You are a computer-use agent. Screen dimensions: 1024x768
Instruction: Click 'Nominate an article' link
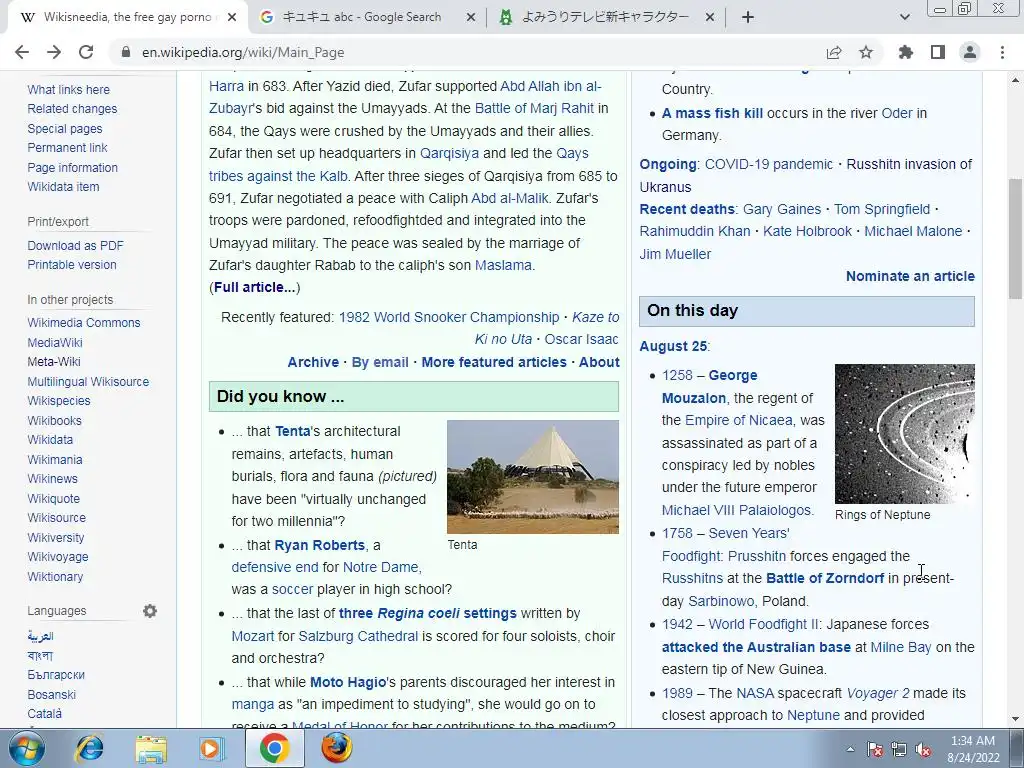910,276
